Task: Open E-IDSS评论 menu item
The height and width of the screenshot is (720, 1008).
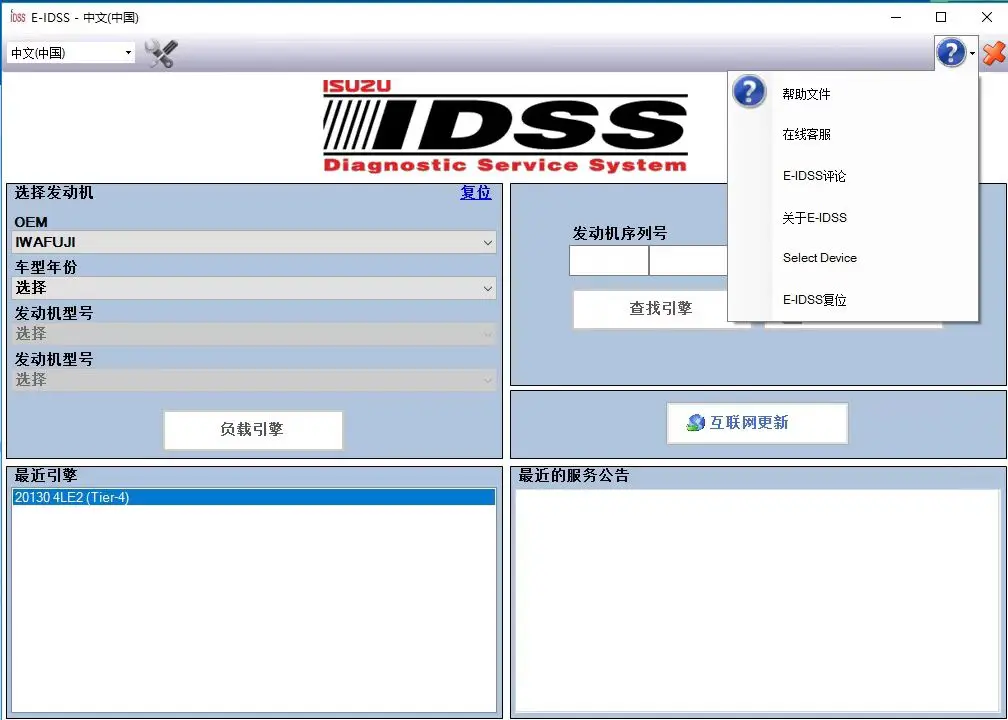Action: [814, 176]
